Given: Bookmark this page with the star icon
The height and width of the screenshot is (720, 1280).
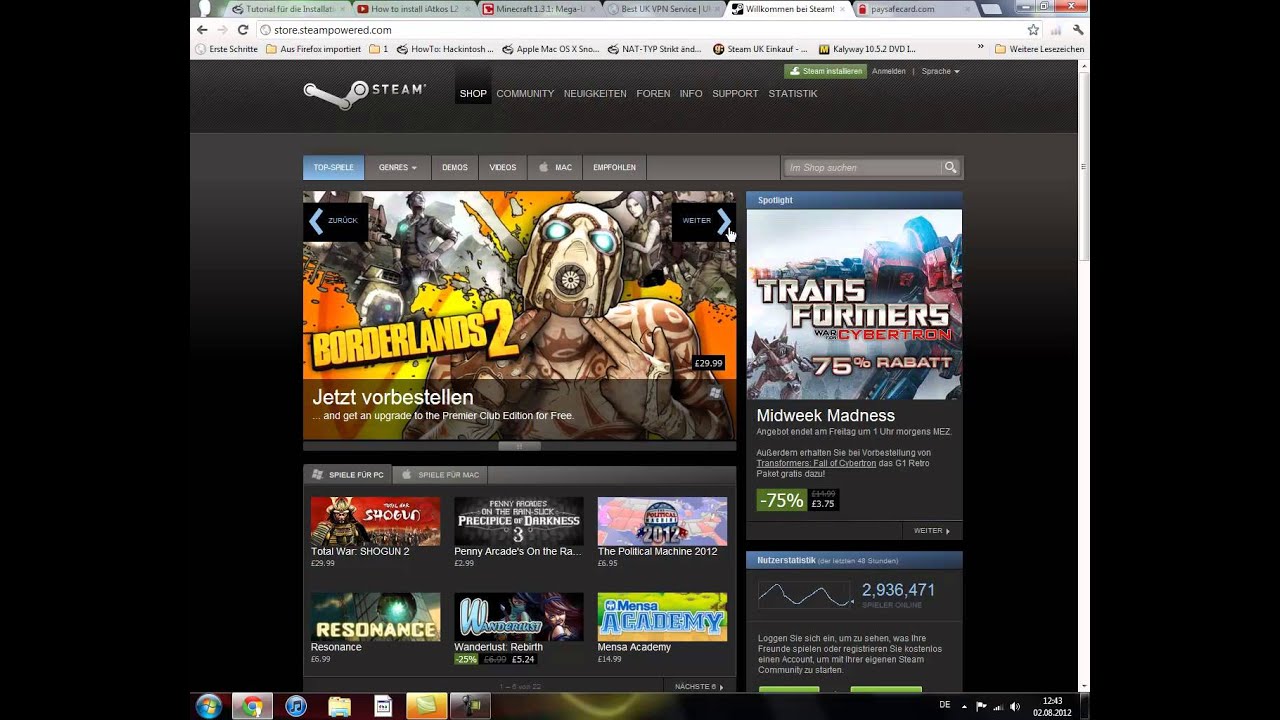Looking at the screenshot, I should [x=1033, y=30].
